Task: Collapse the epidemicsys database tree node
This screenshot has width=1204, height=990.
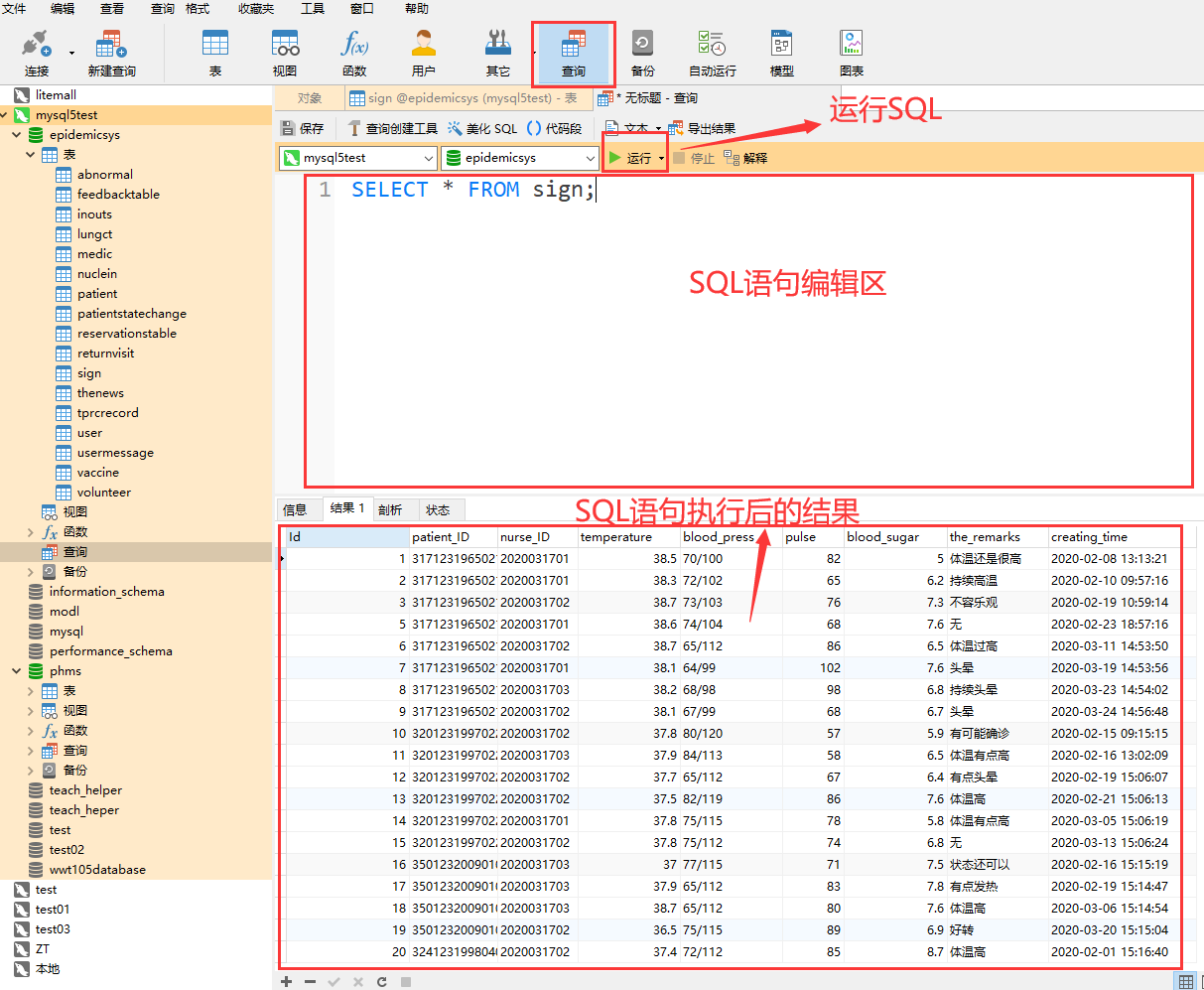Action: click(17, 135)
